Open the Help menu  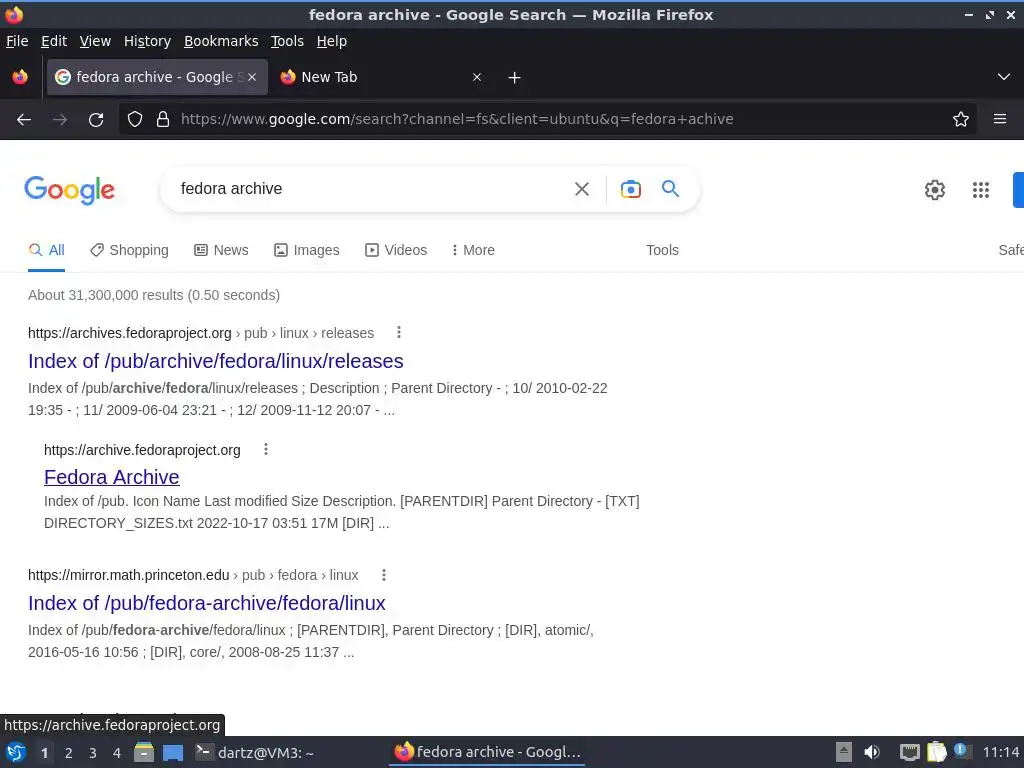click(x=332, y=41)
